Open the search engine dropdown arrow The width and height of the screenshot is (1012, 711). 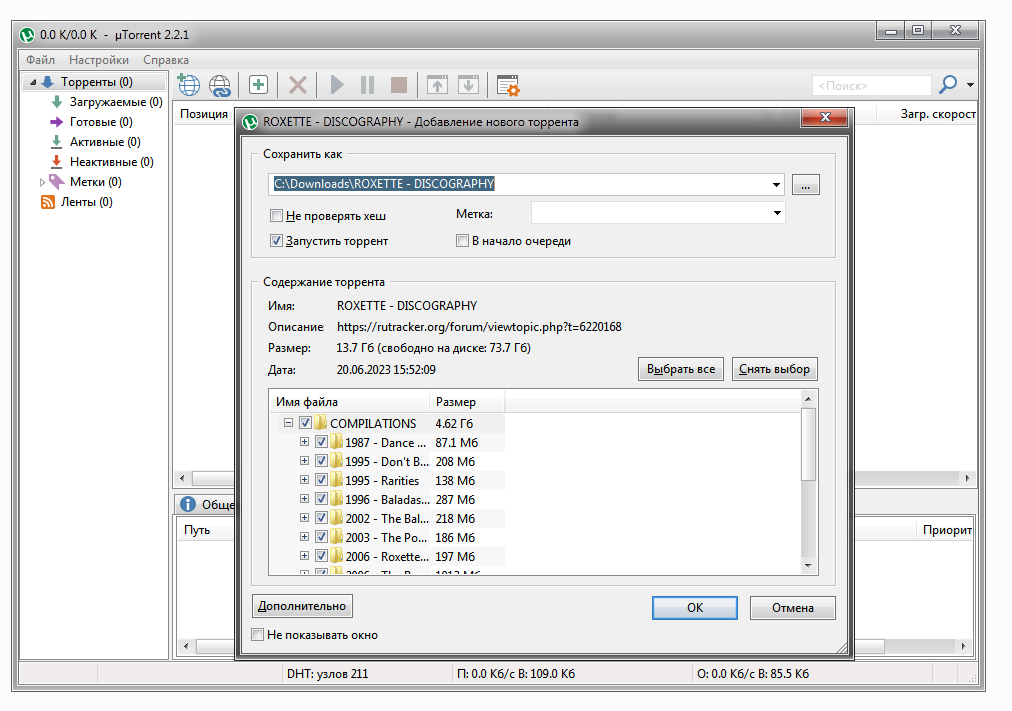click(970, 85)
